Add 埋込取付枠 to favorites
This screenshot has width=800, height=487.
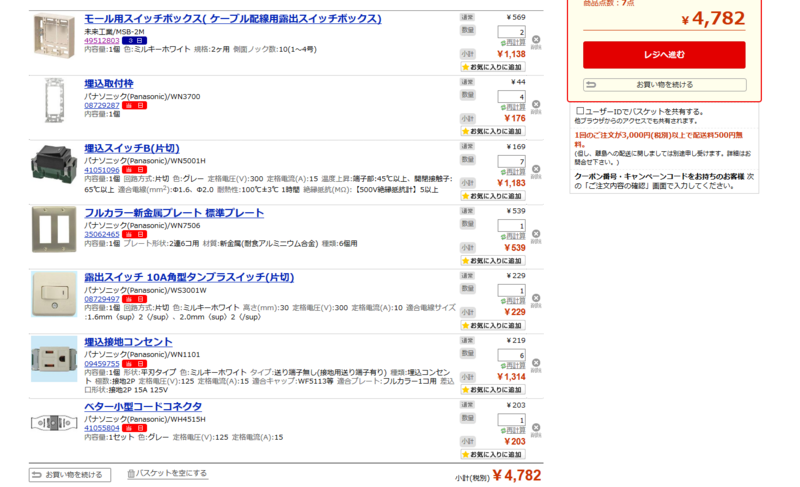point(493,132)
